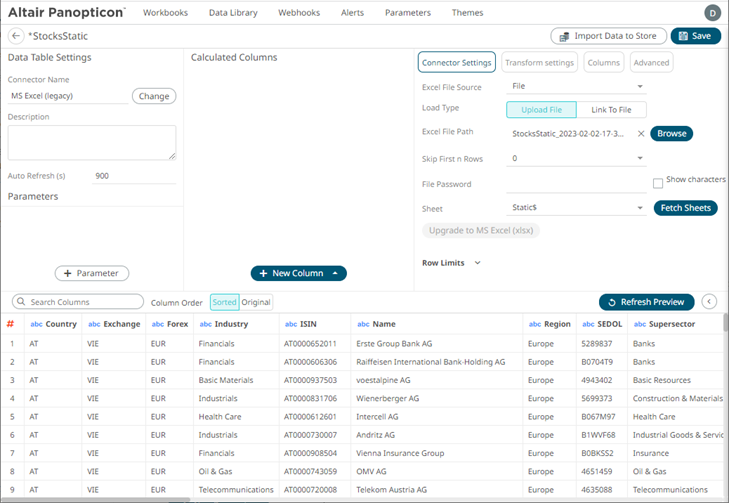Viewport: 729px width, 503px height.
Task: Click the Search Columns input
Action: coord(78,302)
